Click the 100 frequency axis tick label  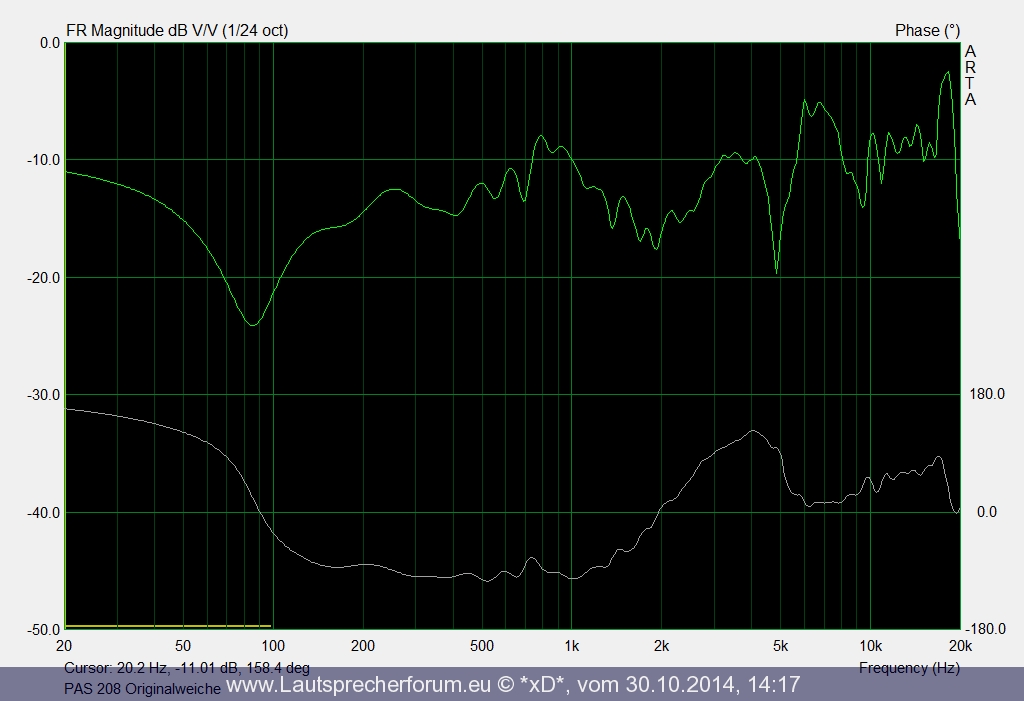(272, 645)
